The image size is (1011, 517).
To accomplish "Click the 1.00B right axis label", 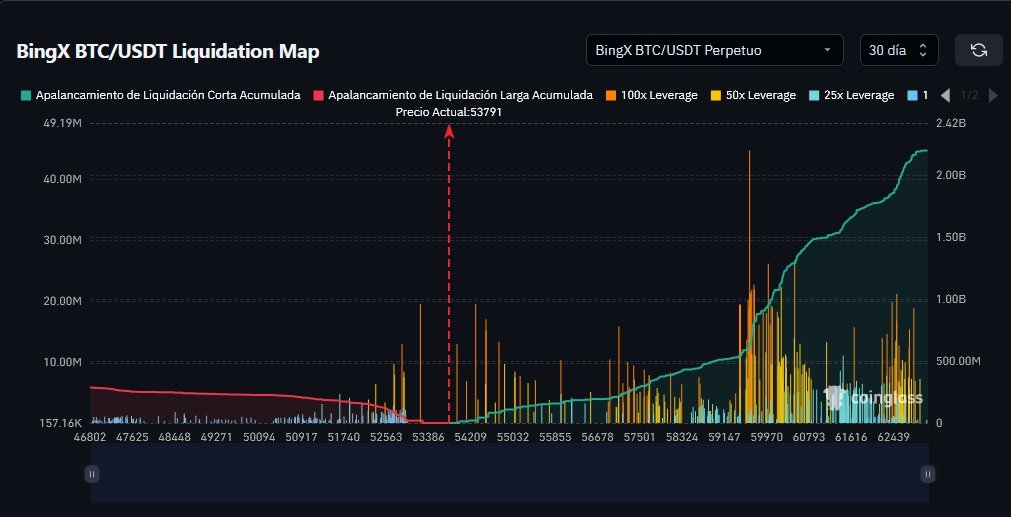I will click(x=949, y=299).
